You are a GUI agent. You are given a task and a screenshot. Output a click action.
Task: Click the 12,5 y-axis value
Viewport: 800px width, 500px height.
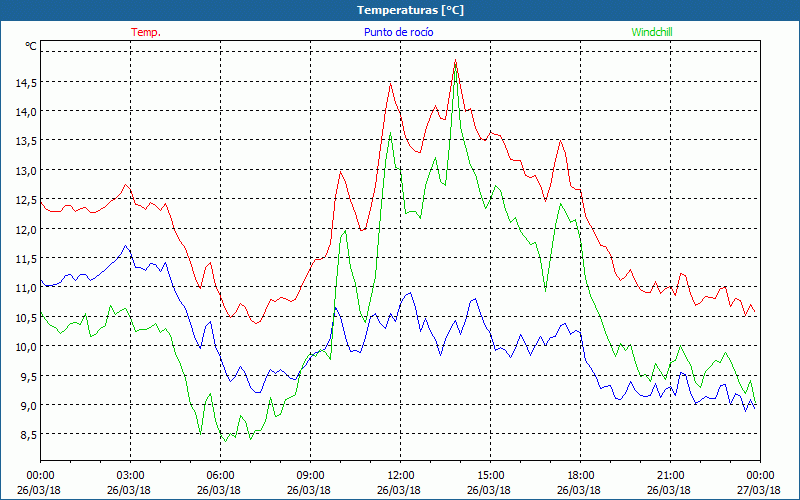coord(27,200)
